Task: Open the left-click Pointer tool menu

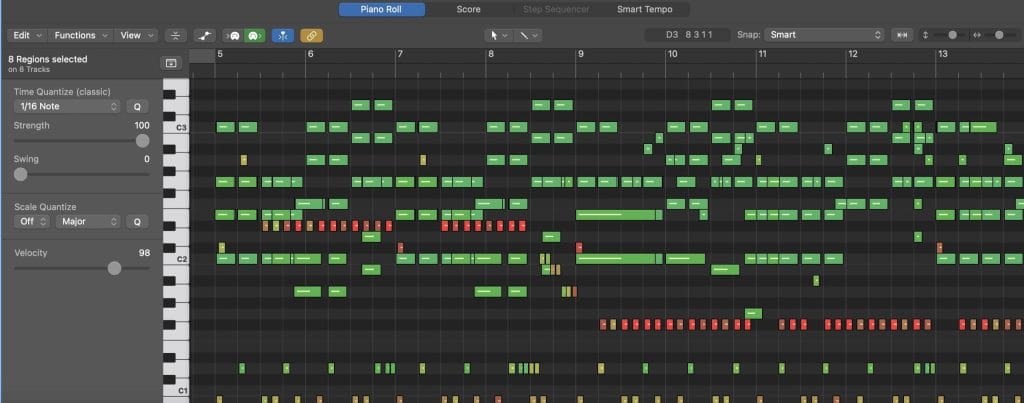Action: click(497, 35)
